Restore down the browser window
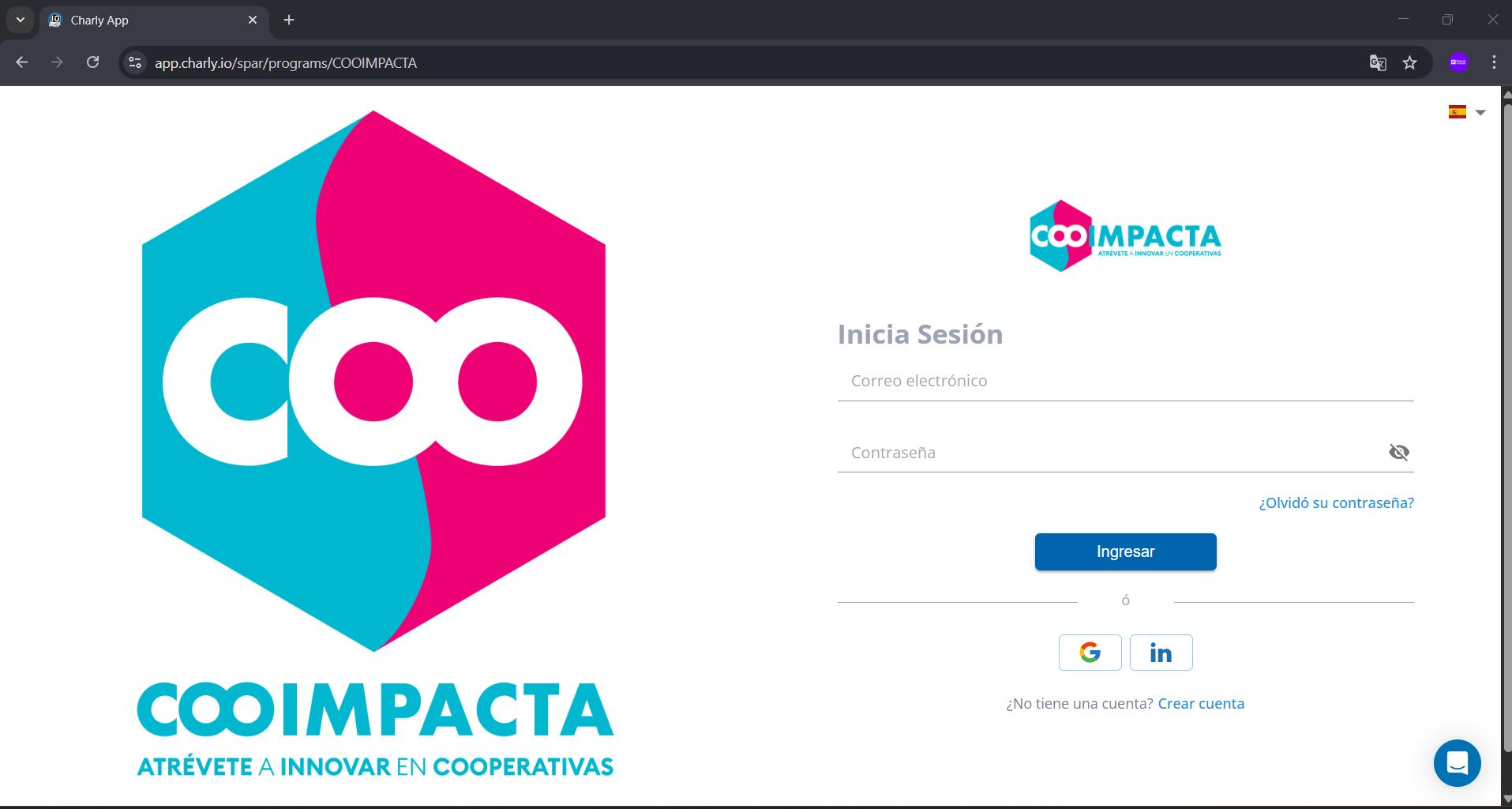This screenshot has height=809, width=1512. tap(1447, 20)
